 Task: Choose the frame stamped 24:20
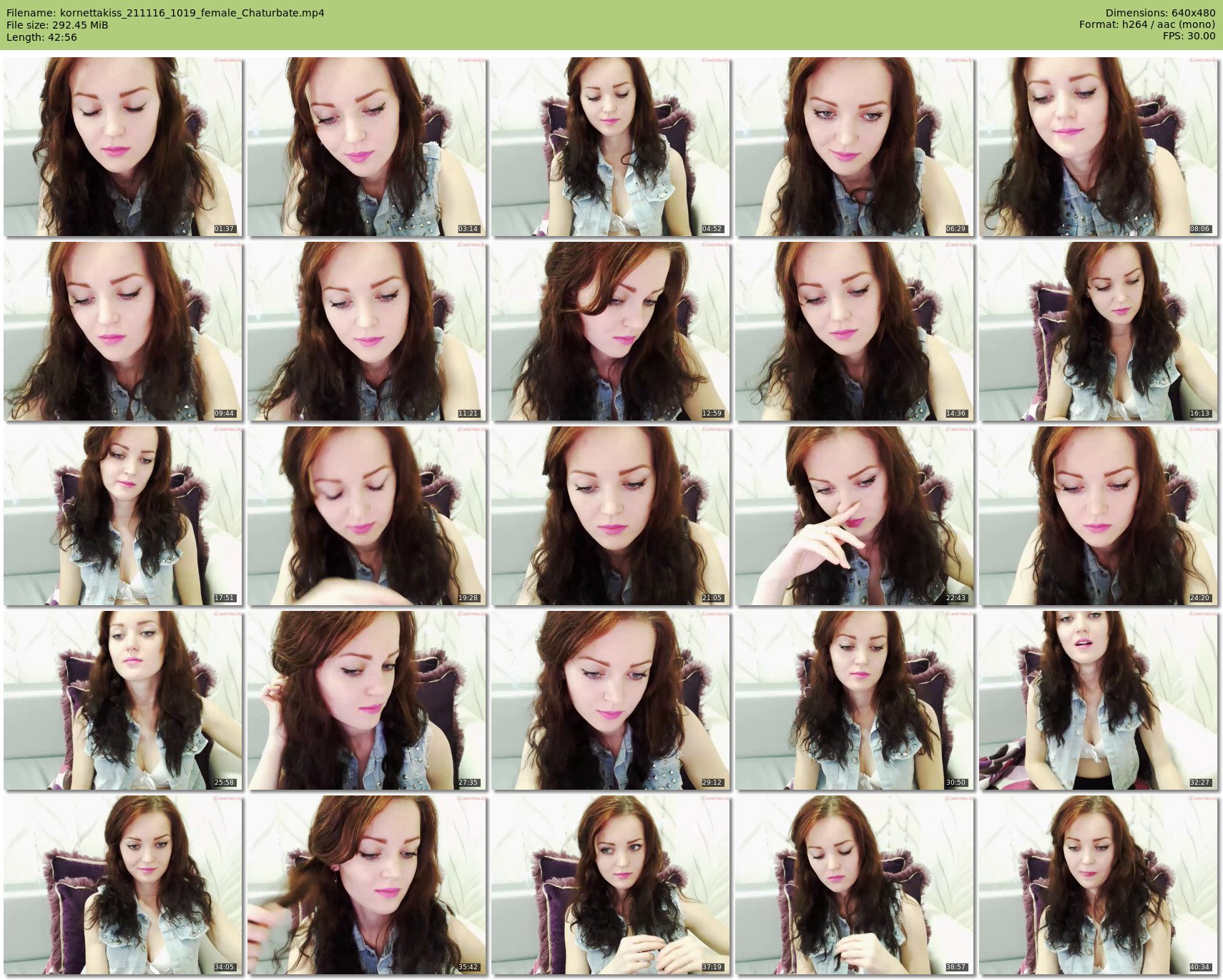click(x=1099, y=516)
